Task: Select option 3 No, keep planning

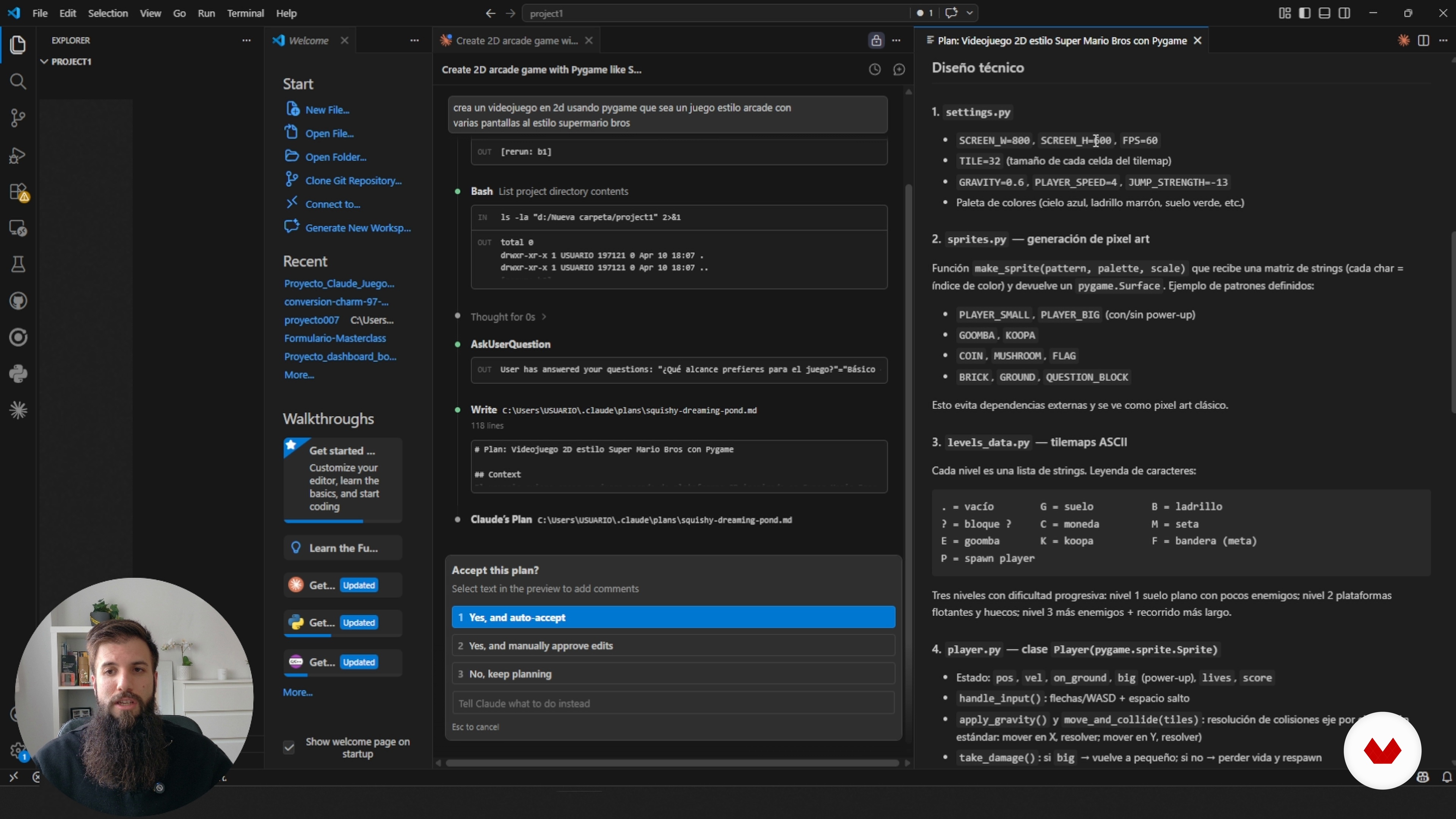Action: tap(673, 674)
